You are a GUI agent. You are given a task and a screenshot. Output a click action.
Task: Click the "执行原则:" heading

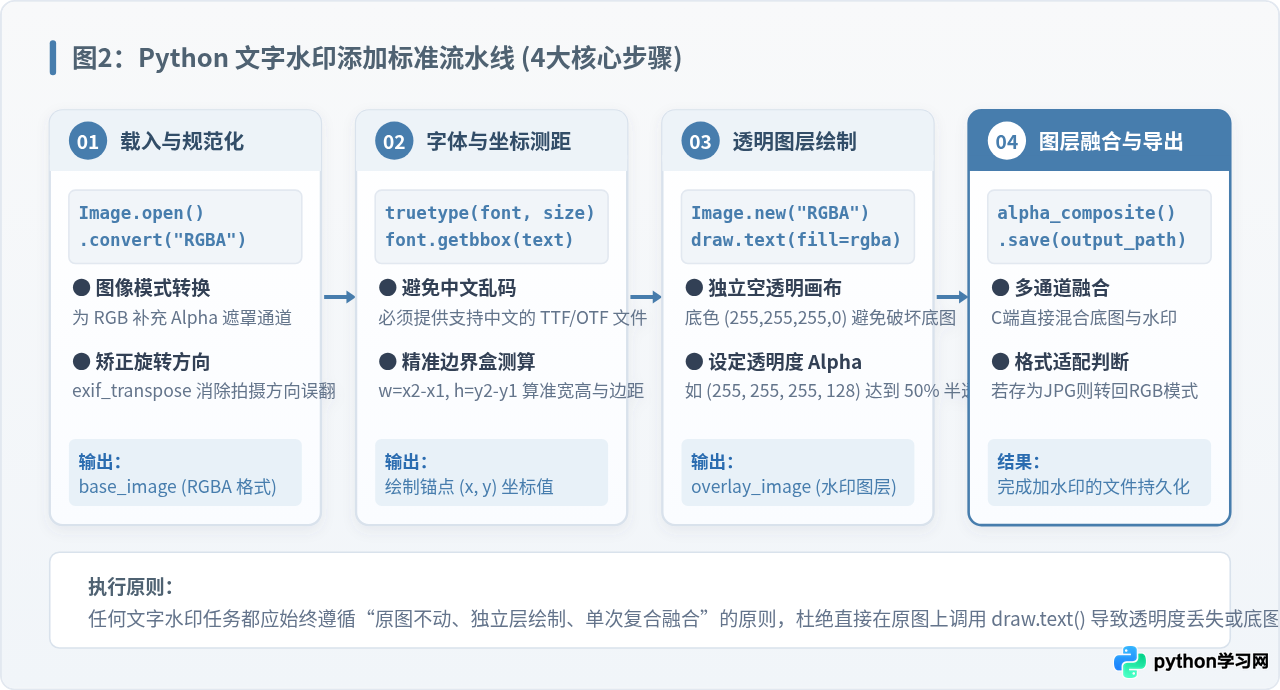pos(130,587)
